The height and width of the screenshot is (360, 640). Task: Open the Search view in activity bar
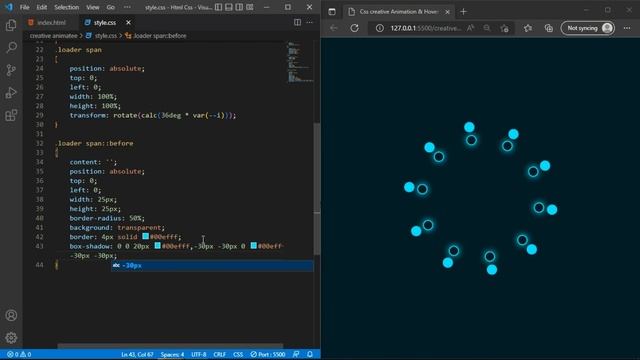tap(11, 47)
